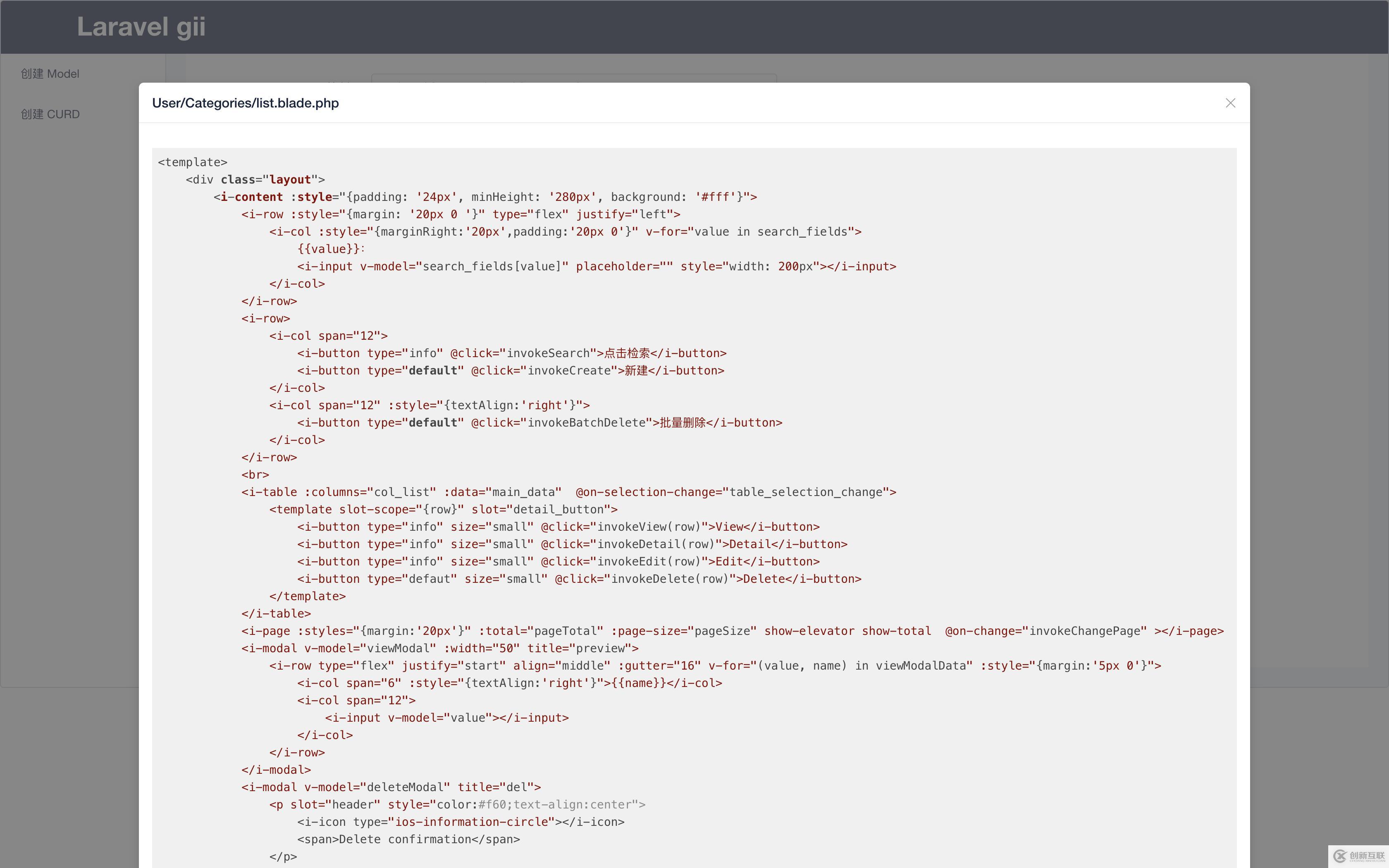Click the div class="layout" code line
Image resolution: width=1389 pixels, height=868 pixels.
click(255, 180)
